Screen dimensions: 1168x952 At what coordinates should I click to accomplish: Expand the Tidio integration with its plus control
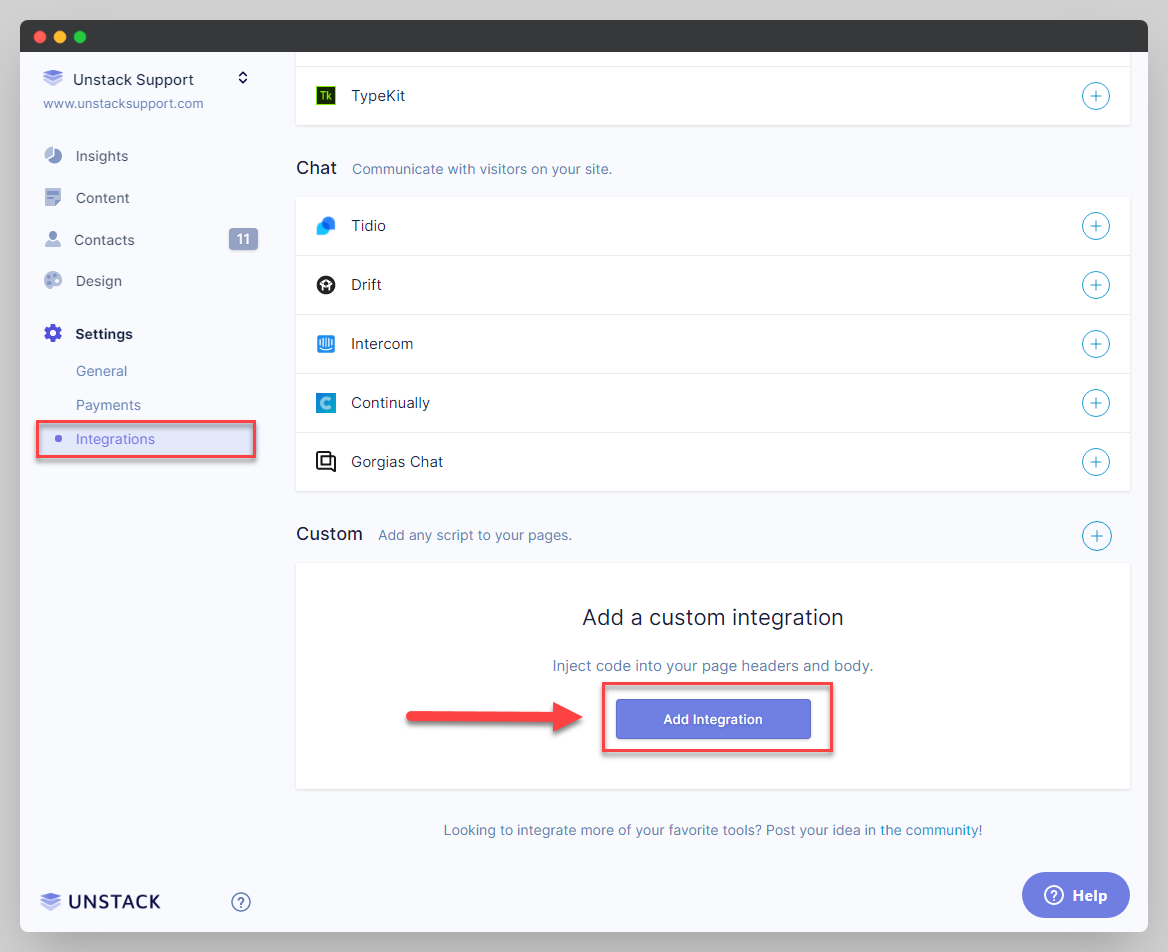(x=1096, y=225)
